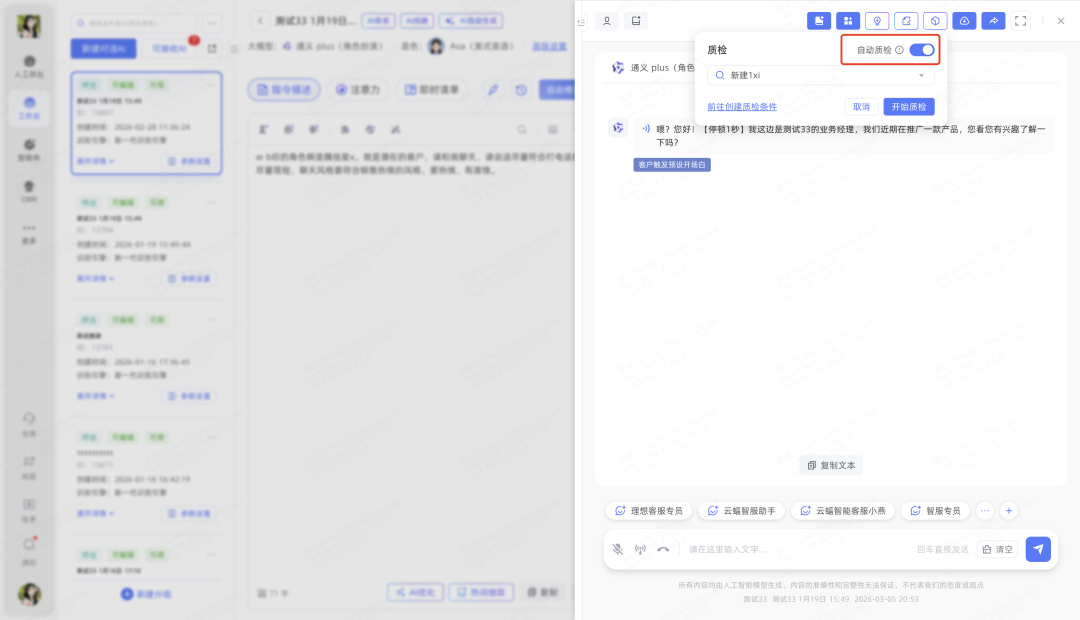Viewport: 1080px width, 620px height.
Task: Hang up using the phone icon
Action: pos(663,549)
